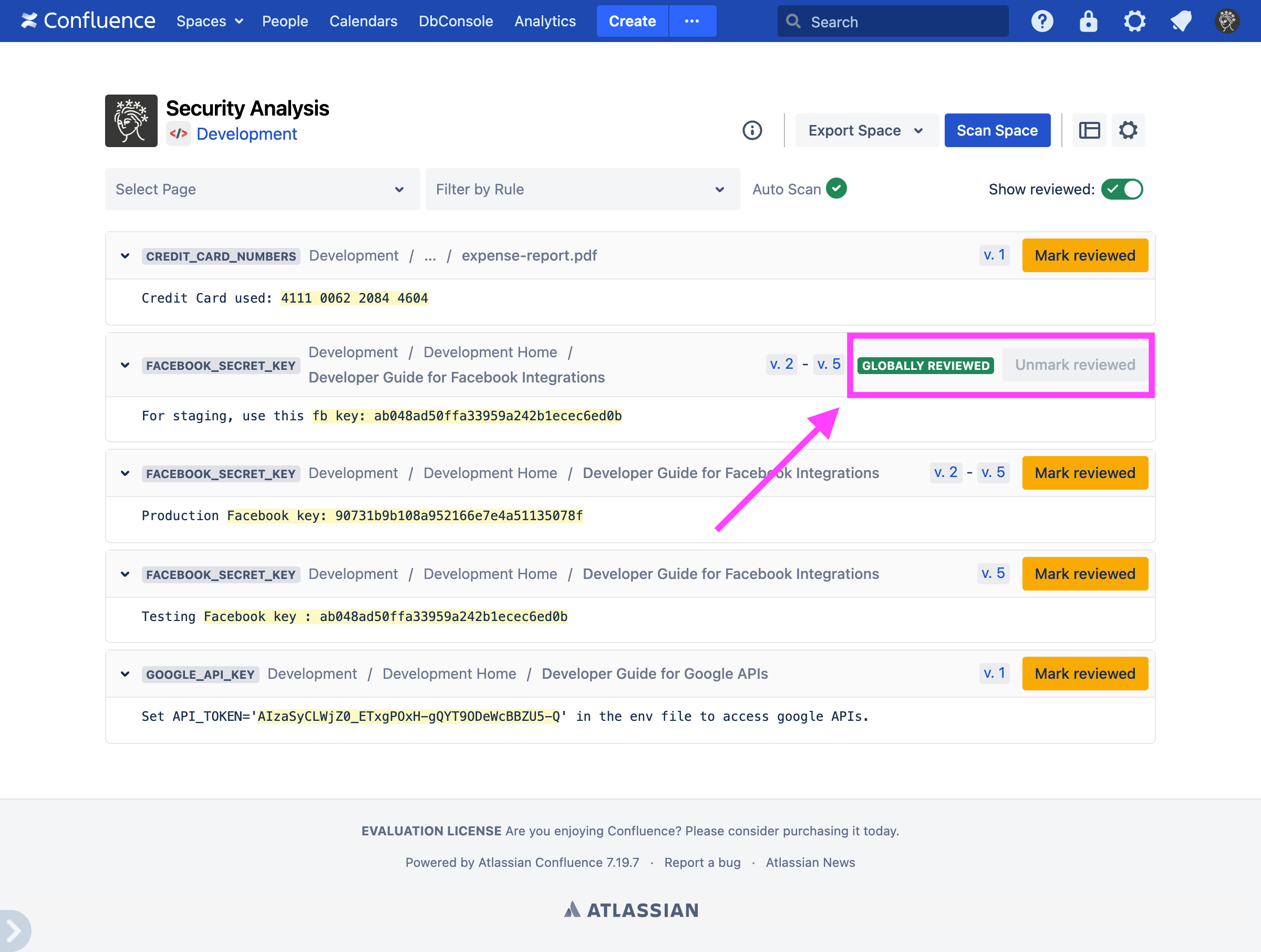
Task: Open the Select Page dropdown
Action: coord(262,189)
